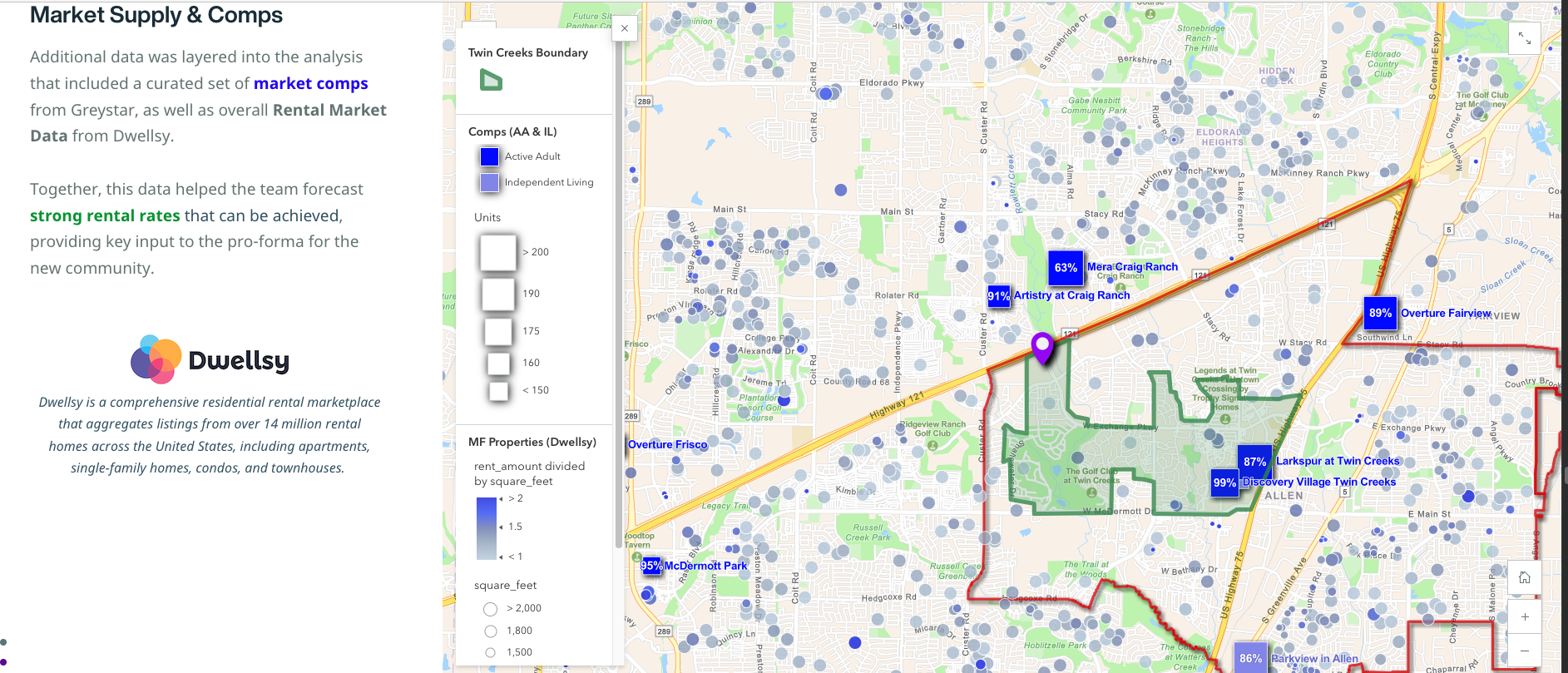
Task: Click the < 150 units legend square
Action: point(498,390)
